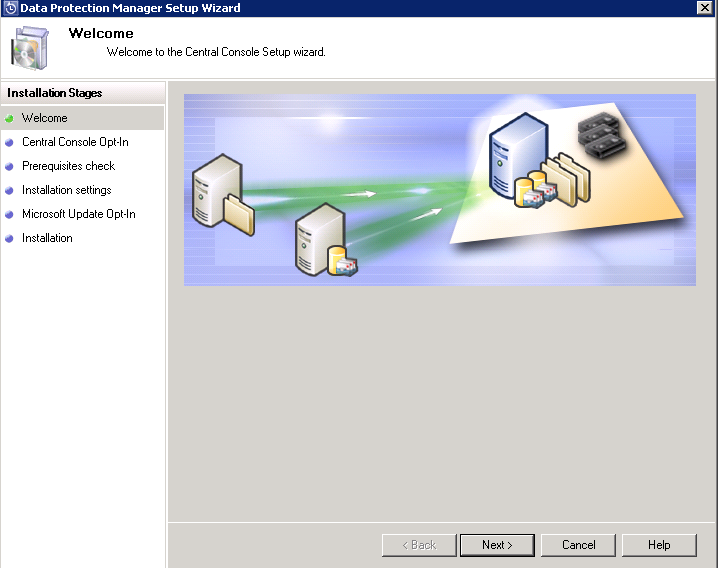Click the bullet beside Microsoft Update Opt-In
The width and height of the screenshot is (718, 568).
pyautogui.click(x=9, y=214)
